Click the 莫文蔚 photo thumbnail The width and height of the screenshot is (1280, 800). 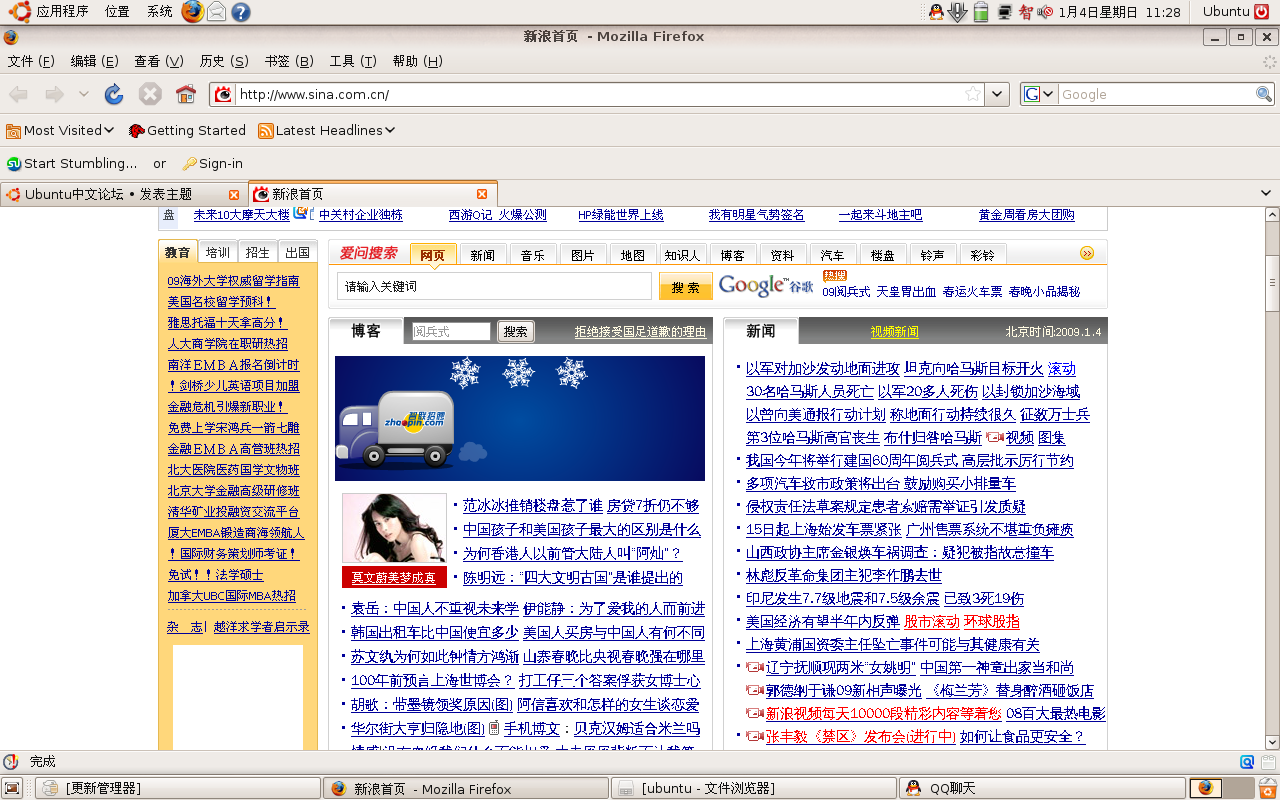coord(394,530)
